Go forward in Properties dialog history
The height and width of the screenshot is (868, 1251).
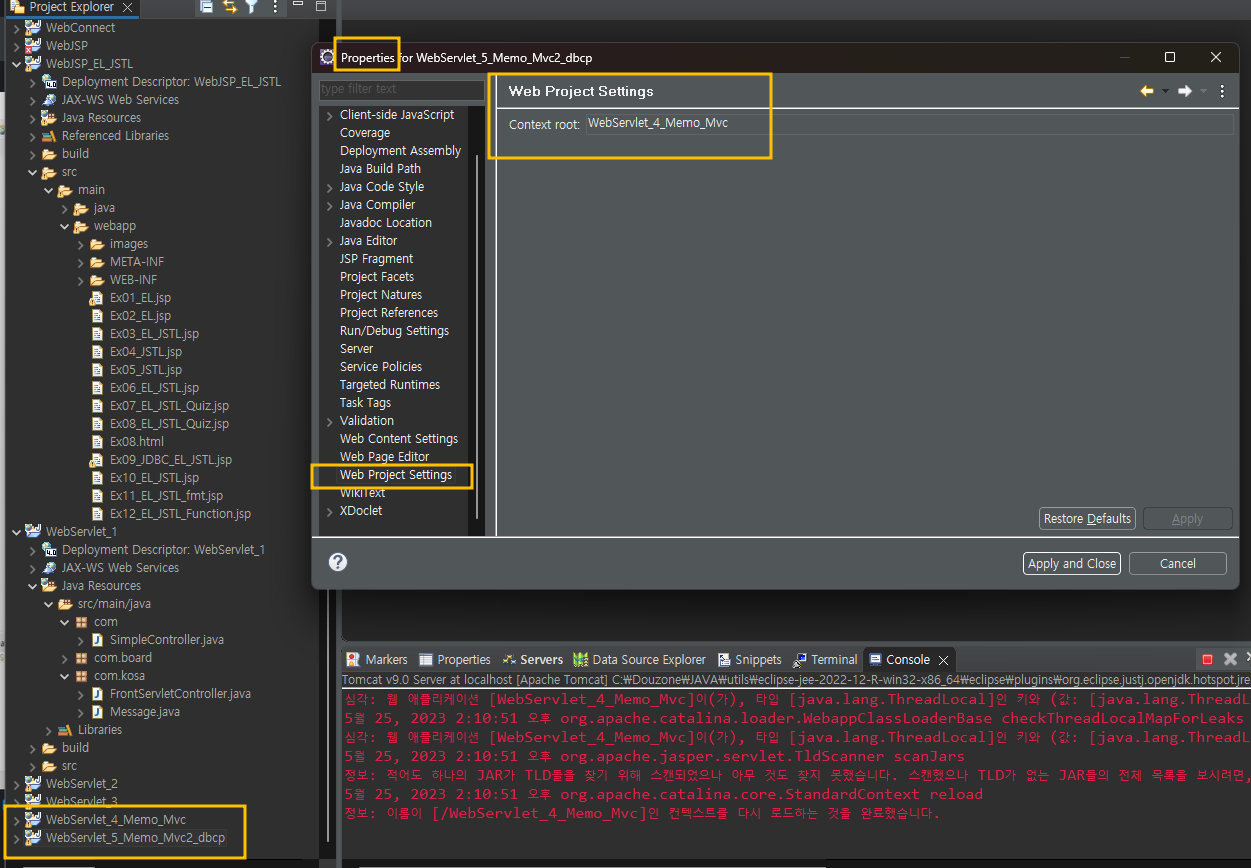coord(1185,91)
